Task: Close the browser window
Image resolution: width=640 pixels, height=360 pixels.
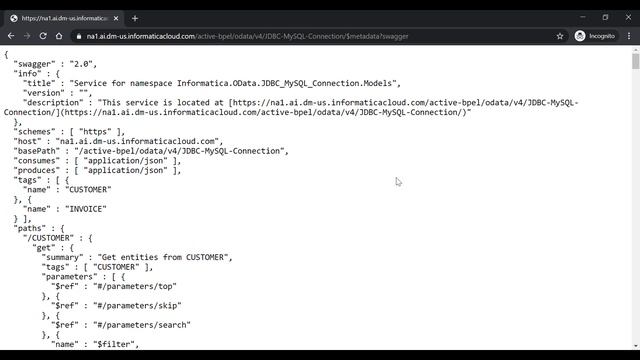Action: point(628,17)
